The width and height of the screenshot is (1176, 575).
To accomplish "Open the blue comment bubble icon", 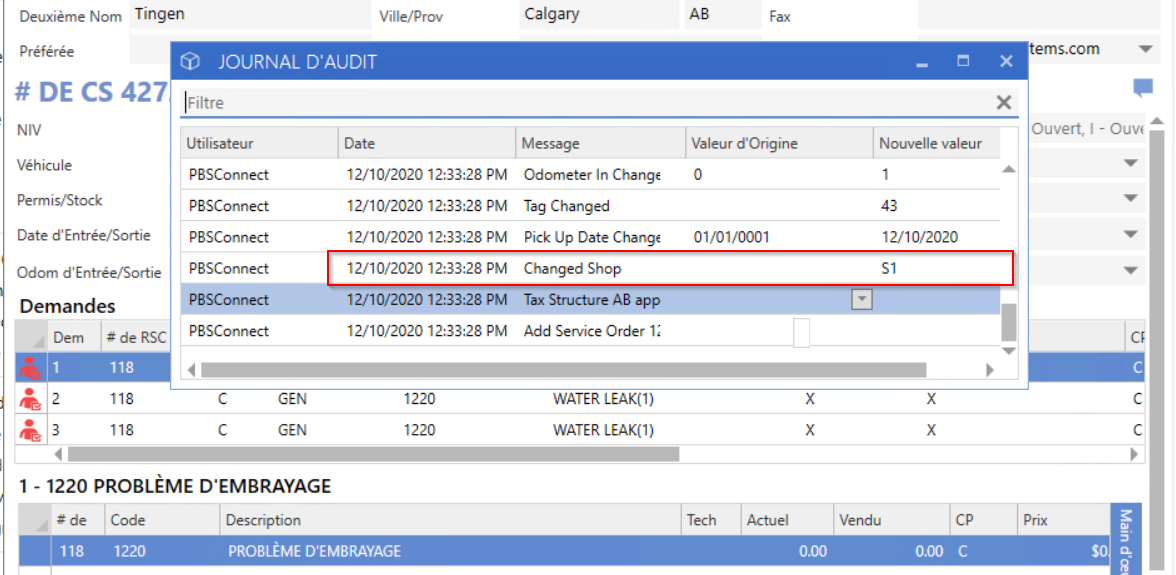I will 1142,89.
